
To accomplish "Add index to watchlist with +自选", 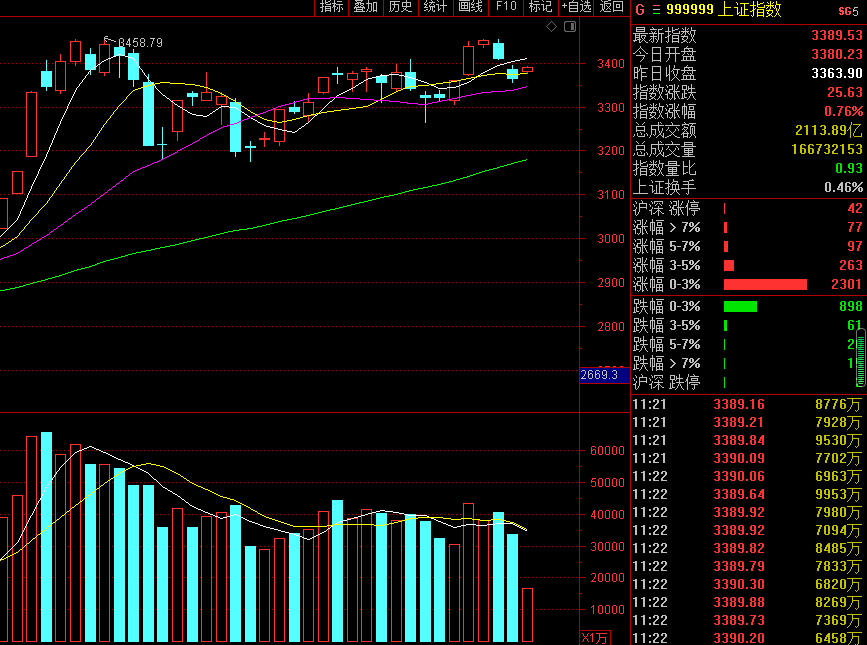I will click(576, 7).
